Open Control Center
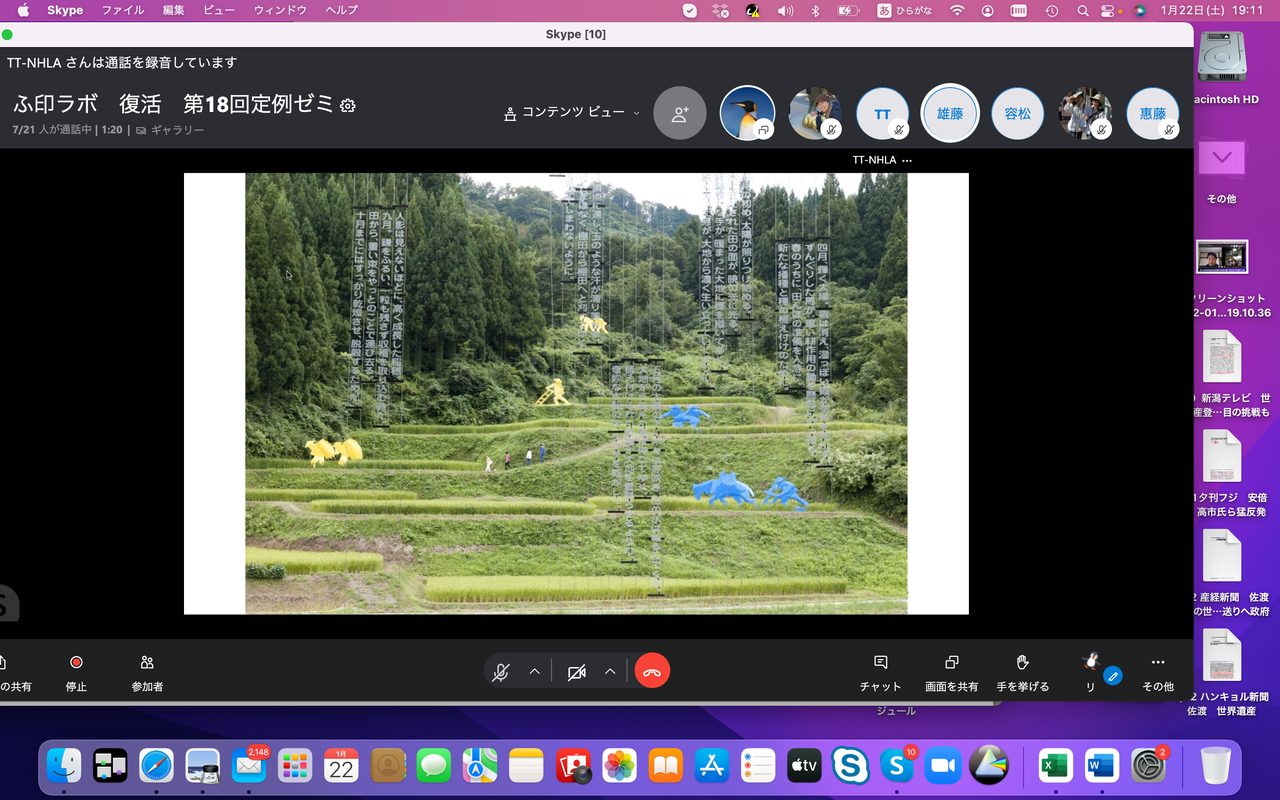 pyautogui.click(x=1107, y=10)
